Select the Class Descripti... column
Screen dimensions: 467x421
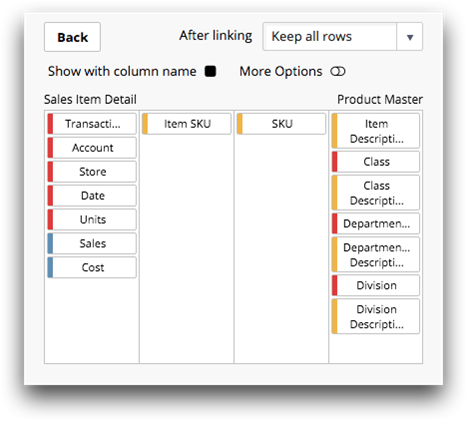click(x=376, y=193)
